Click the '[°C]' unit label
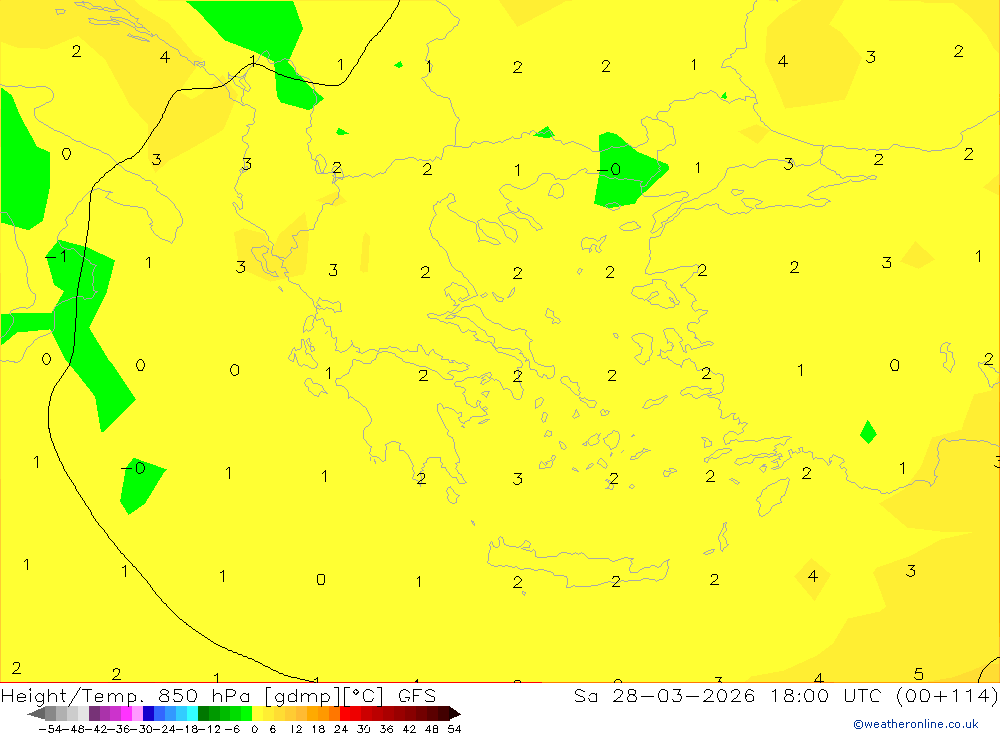 pos(364,696)
